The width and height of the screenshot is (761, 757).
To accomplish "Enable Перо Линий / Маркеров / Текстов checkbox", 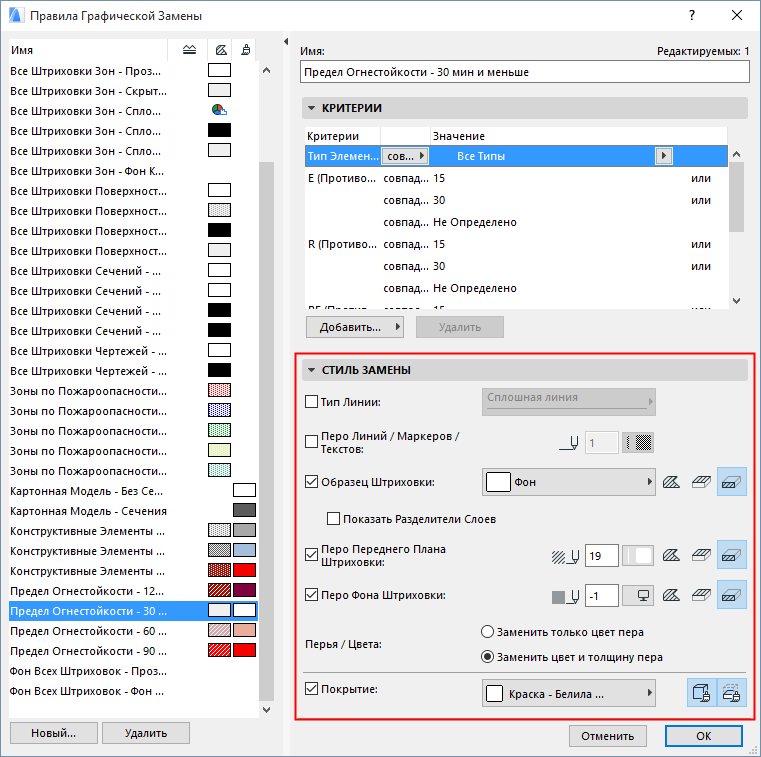I will click(311, 442).
